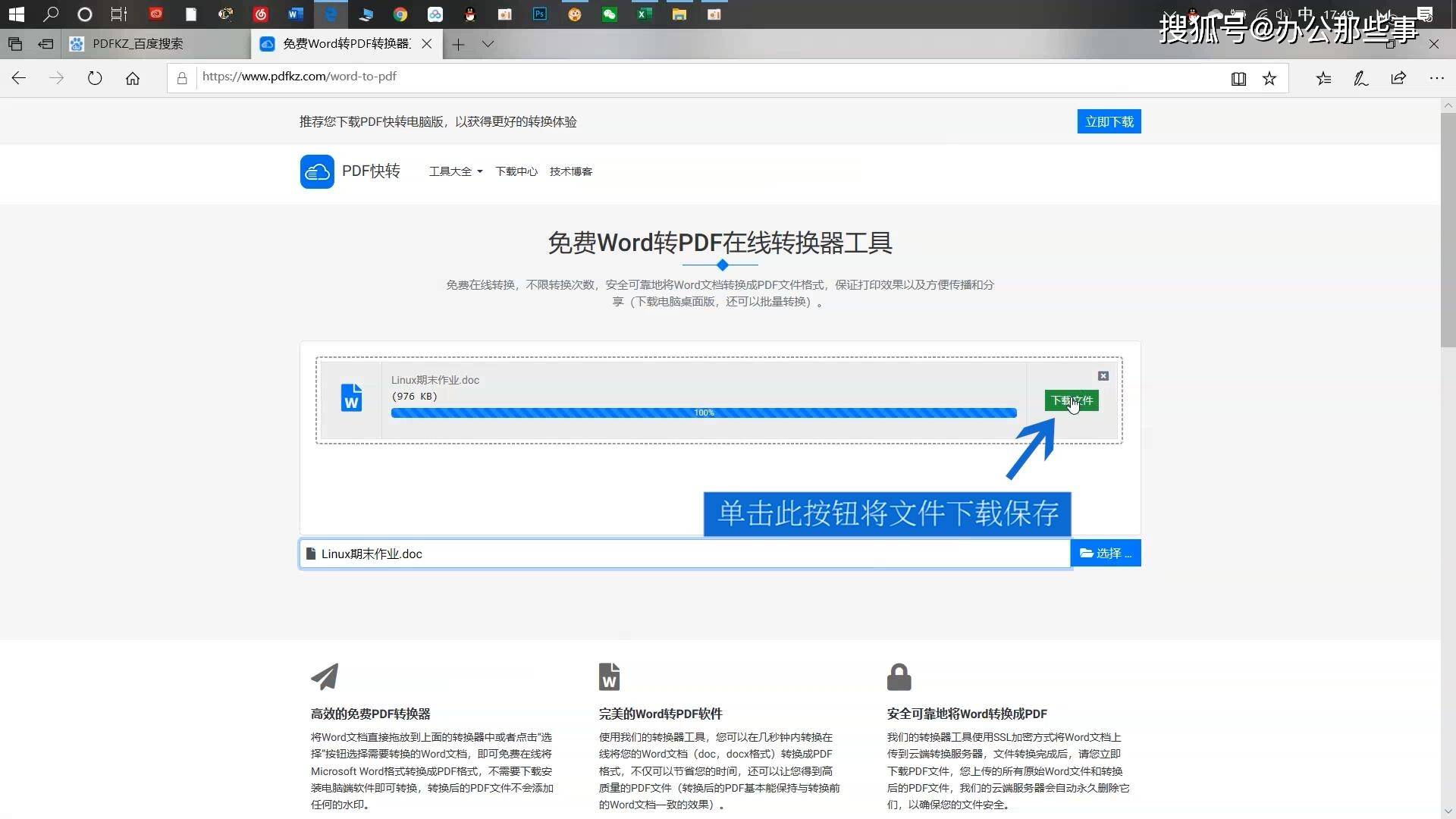Go forward in the browser

[57, 78]
